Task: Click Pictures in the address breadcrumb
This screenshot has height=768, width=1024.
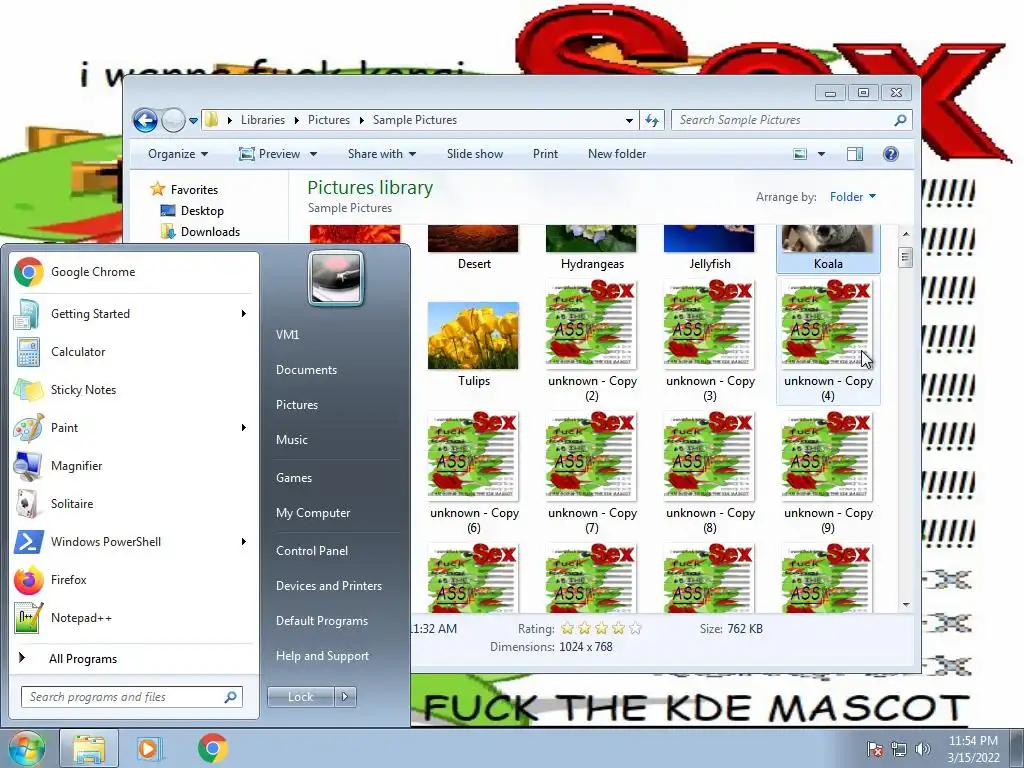Action: pyautogui.click(x=328, y=120)
